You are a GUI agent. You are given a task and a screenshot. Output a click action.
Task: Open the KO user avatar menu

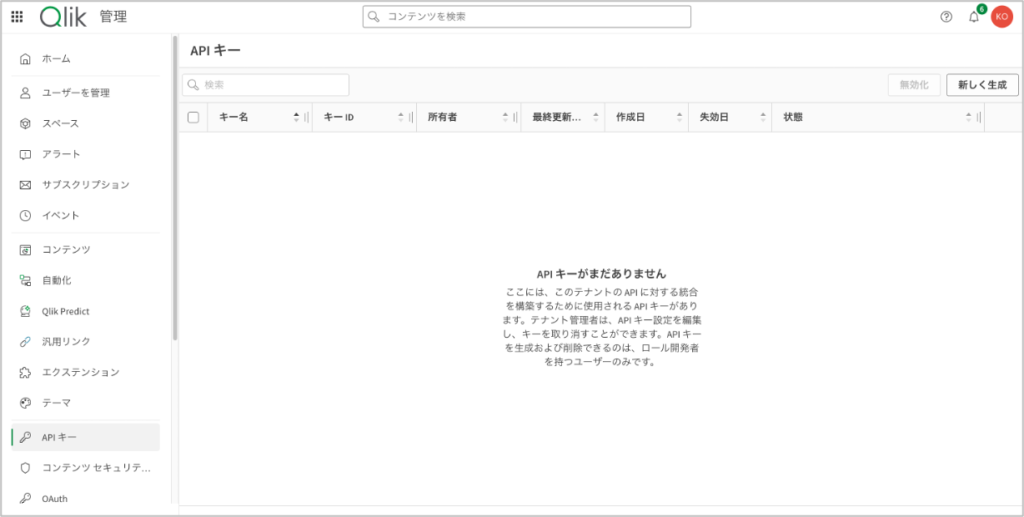(x=1001, y=17)
